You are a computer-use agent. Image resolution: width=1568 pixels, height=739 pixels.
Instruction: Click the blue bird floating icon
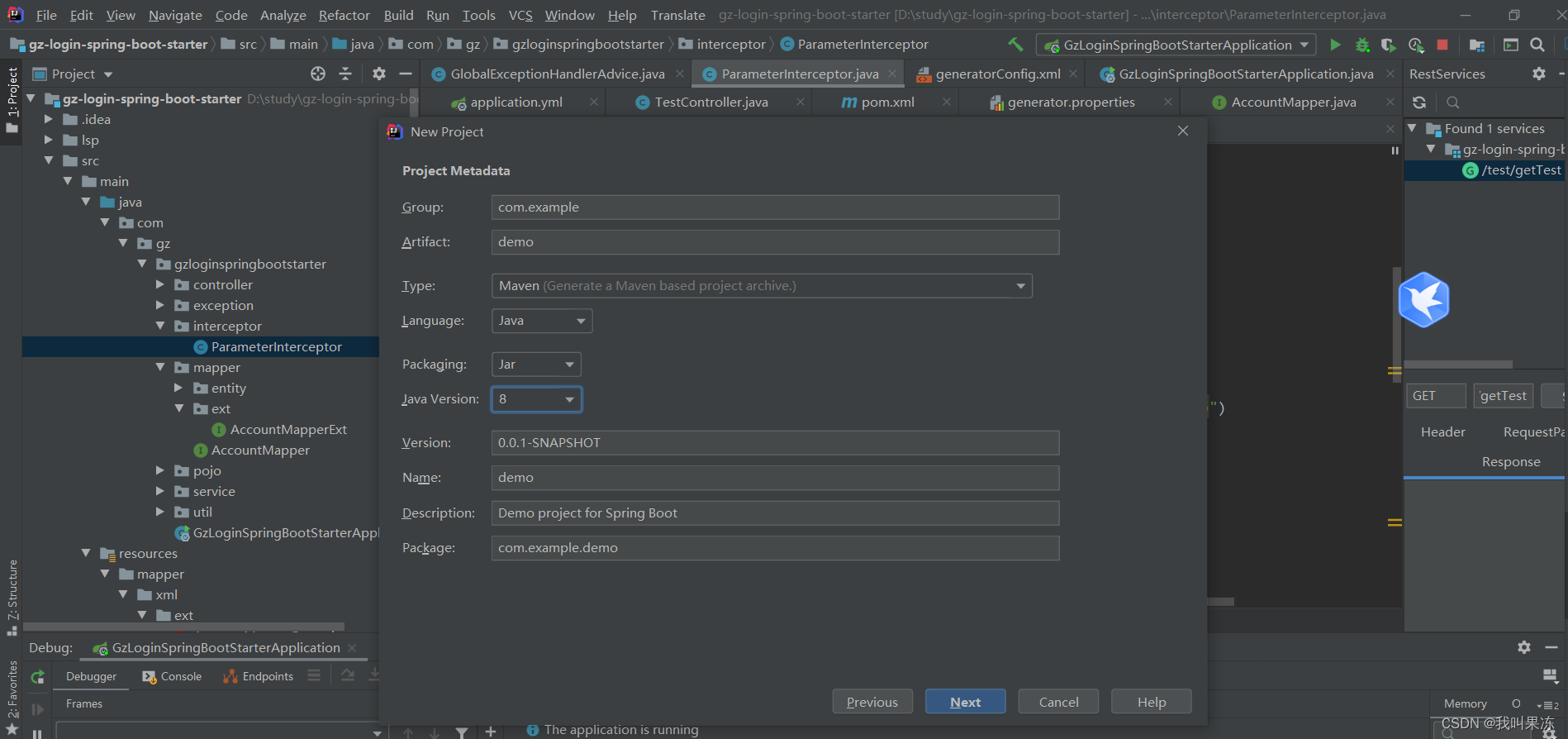click(x=1423, y=299)
